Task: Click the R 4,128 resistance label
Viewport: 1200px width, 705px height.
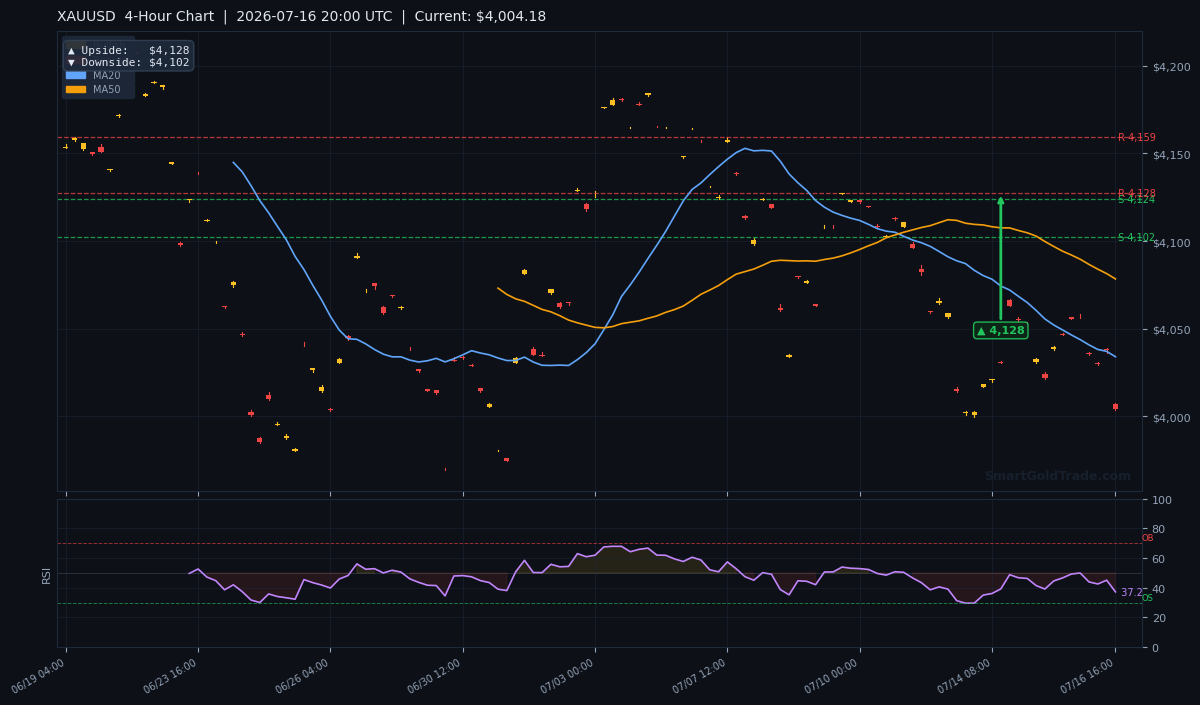Action: tap(1136, 193)
